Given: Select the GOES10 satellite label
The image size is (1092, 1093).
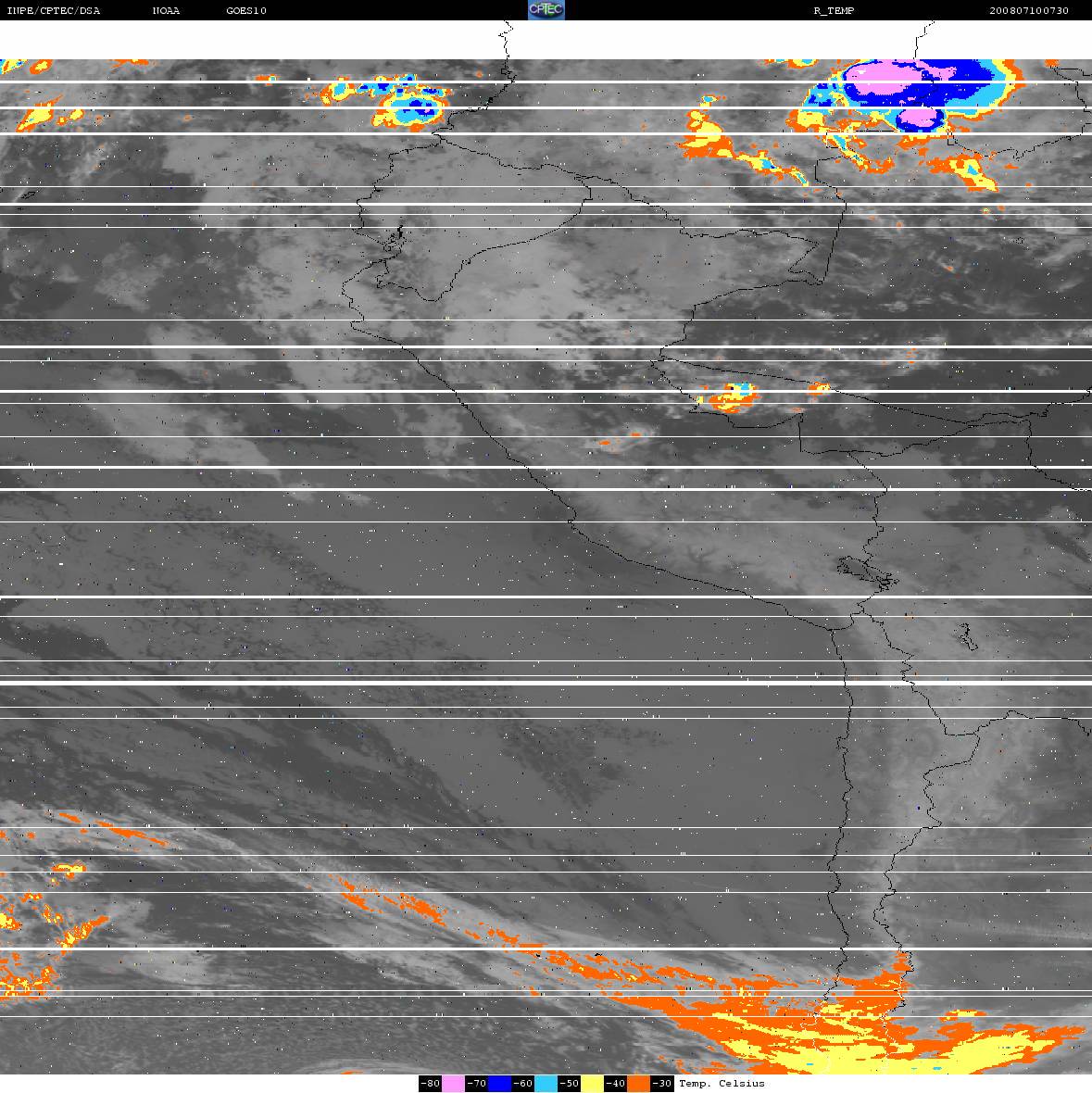Looking at the screenshot, I should (246, 10).
